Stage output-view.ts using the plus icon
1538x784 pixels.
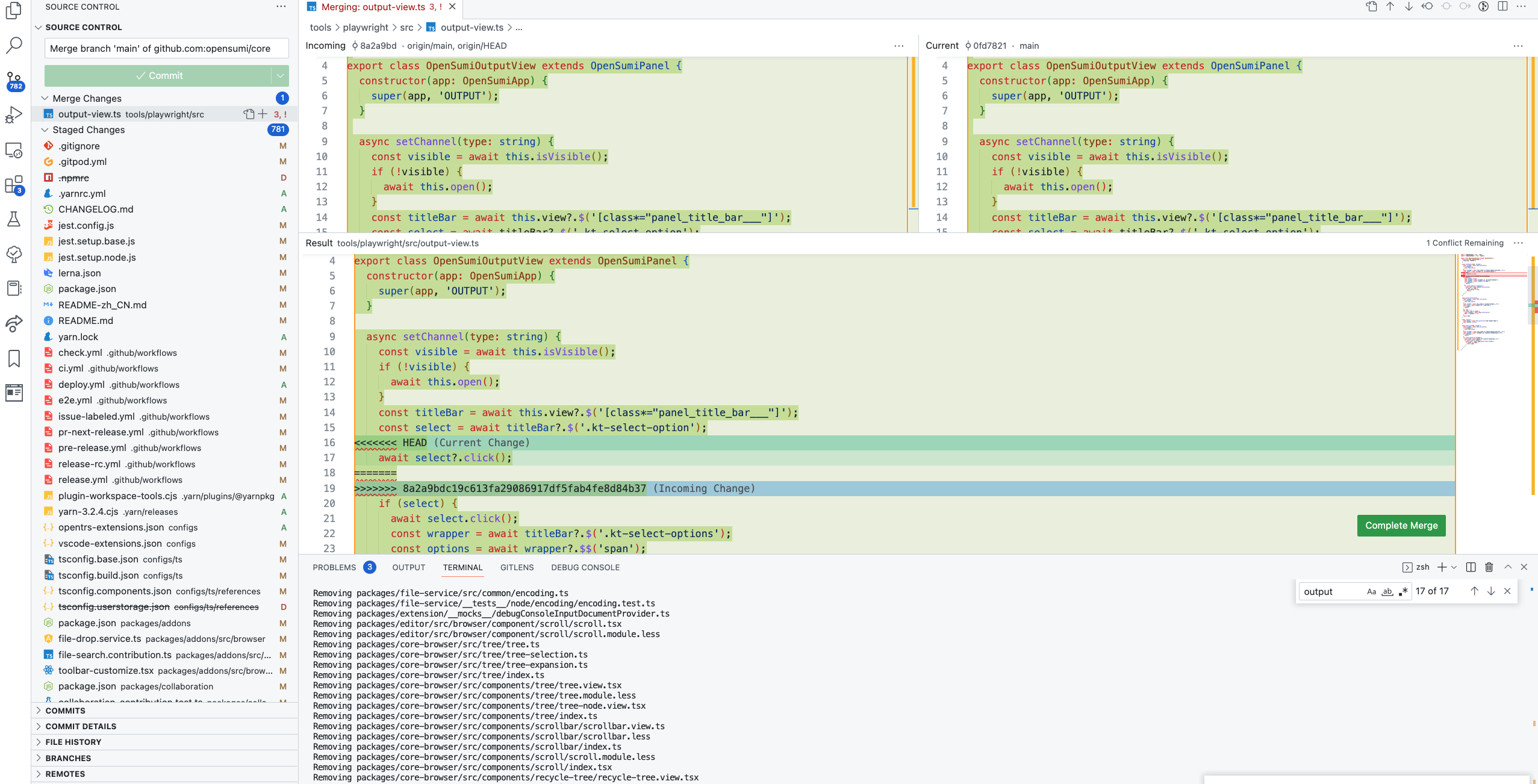[x=263, y=114]
